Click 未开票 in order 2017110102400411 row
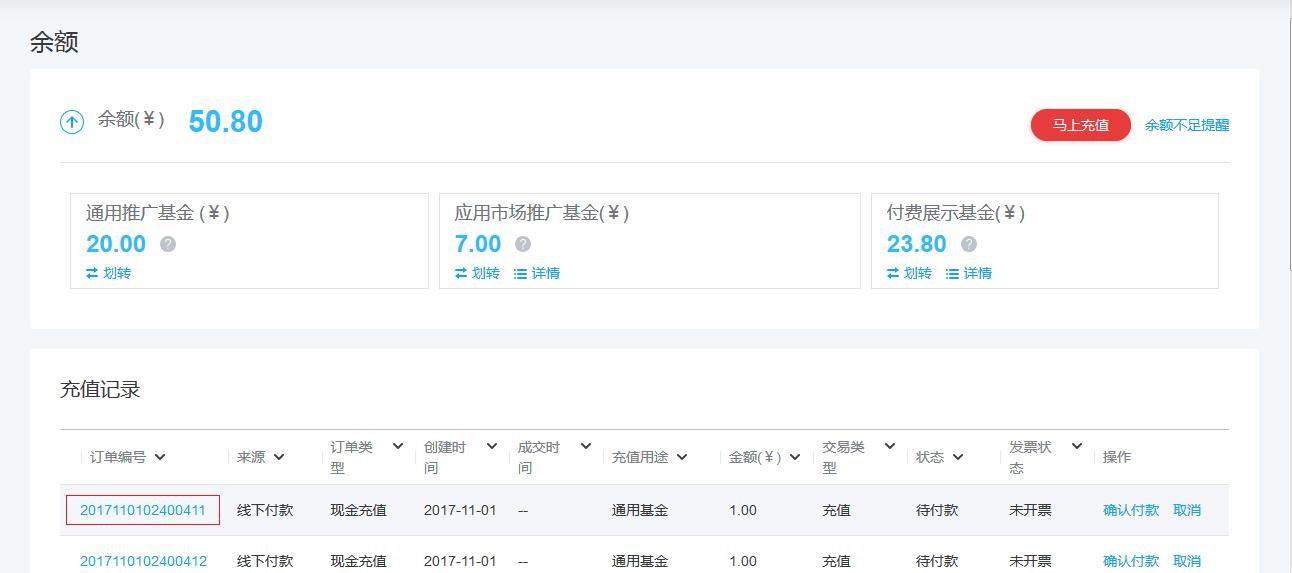Viewport: 1292px width, 573px height. pyautogui.click(x=1030, y=510)
